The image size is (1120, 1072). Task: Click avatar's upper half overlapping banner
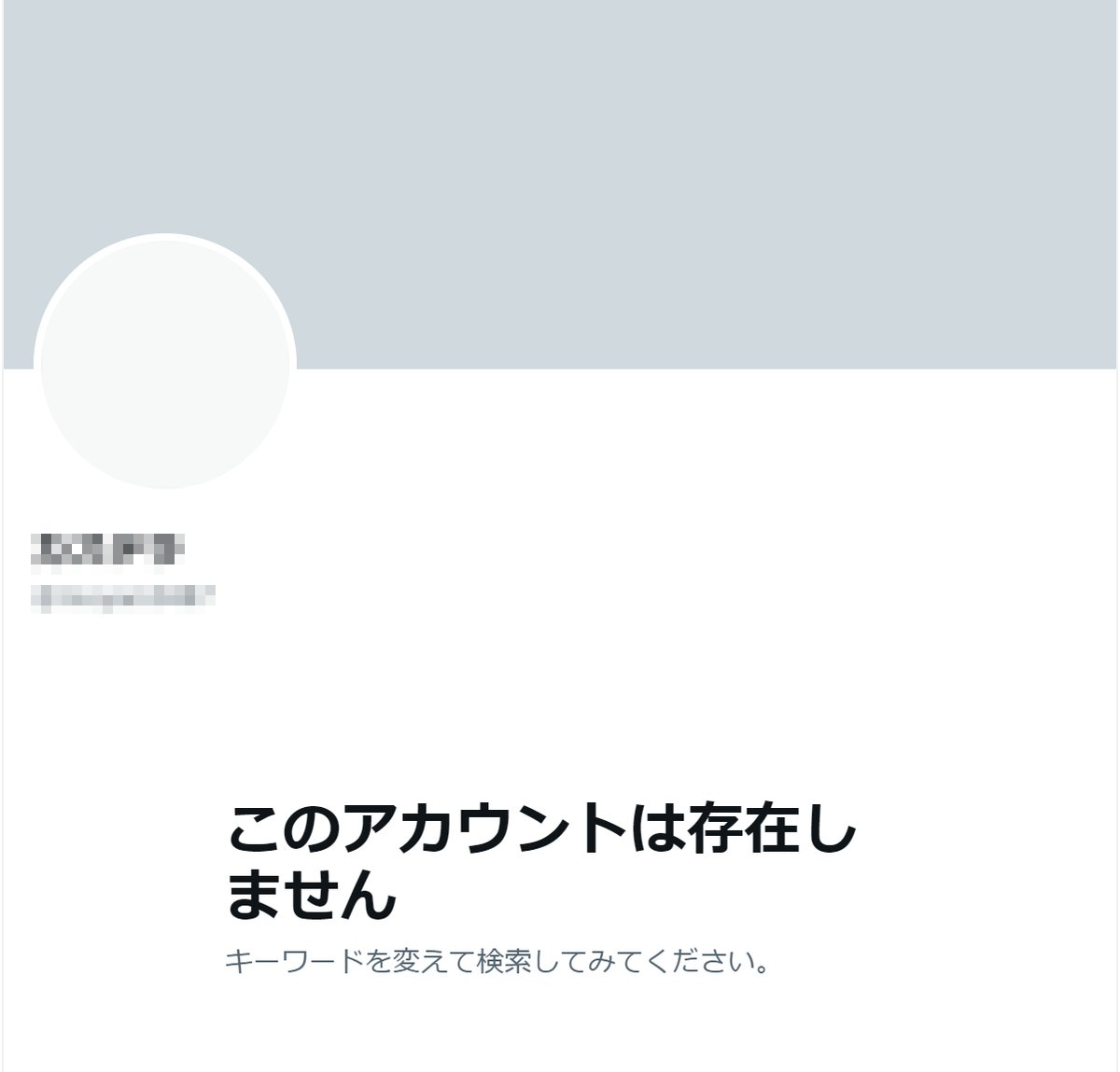pyautogui.click(x=165, y=303)
